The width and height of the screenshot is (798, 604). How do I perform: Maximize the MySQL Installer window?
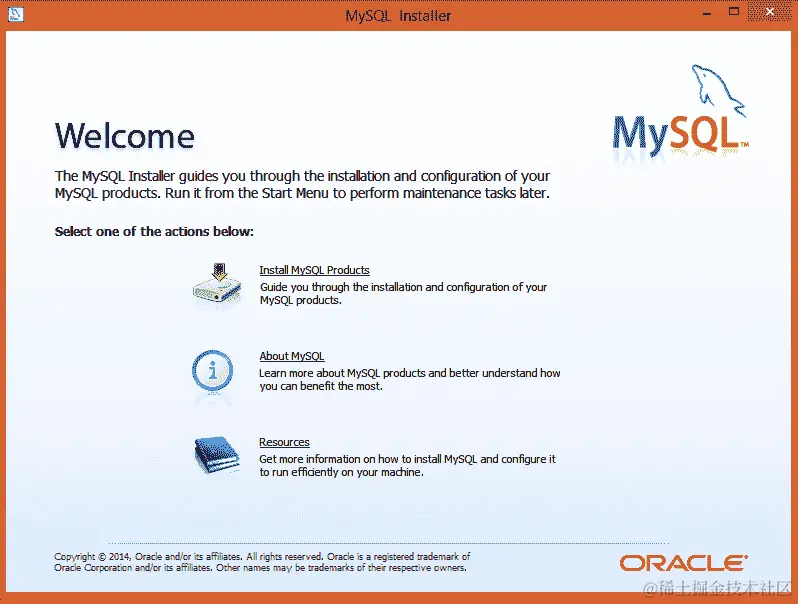(734, 12)
